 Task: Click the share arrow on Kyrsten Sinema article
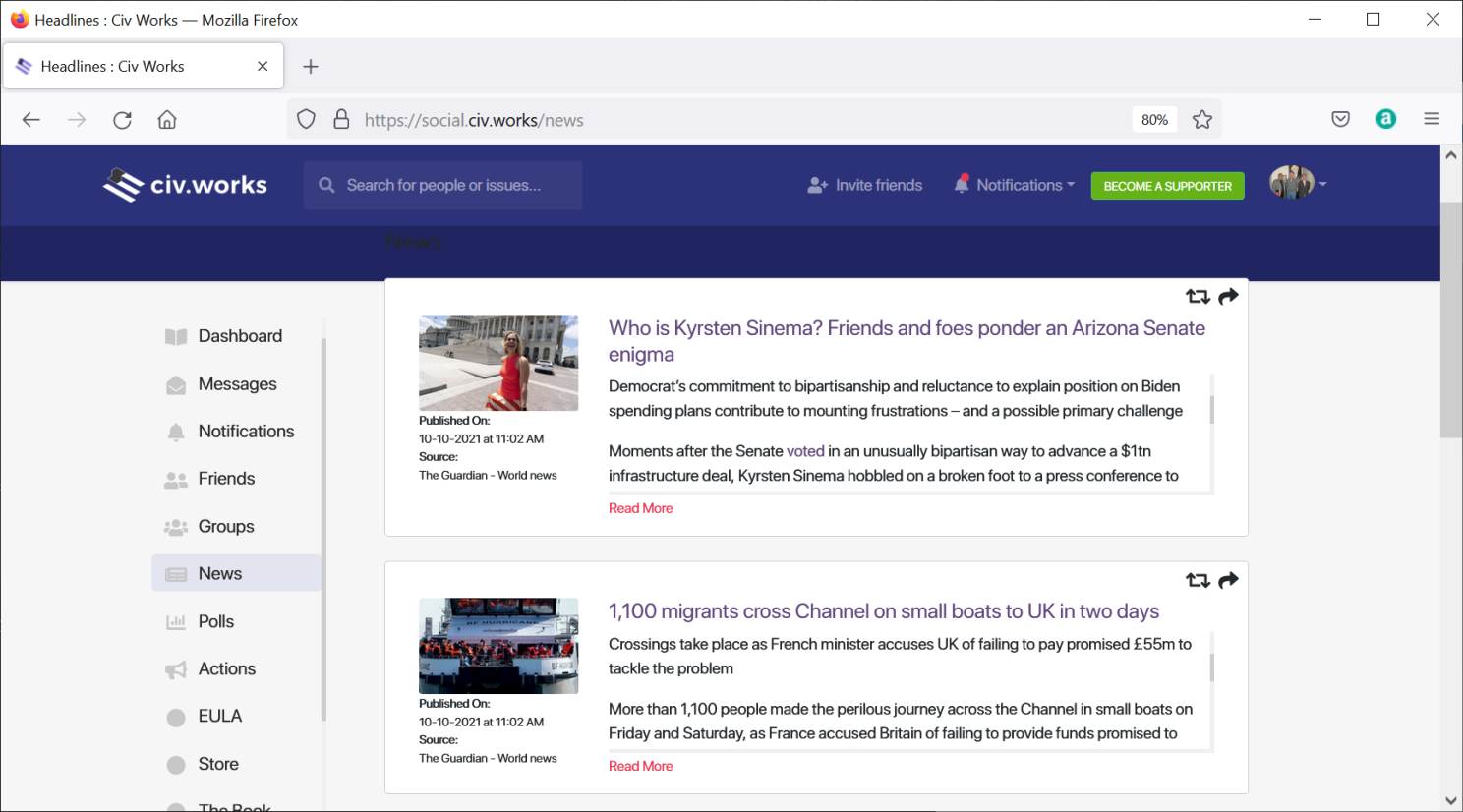1228,297
